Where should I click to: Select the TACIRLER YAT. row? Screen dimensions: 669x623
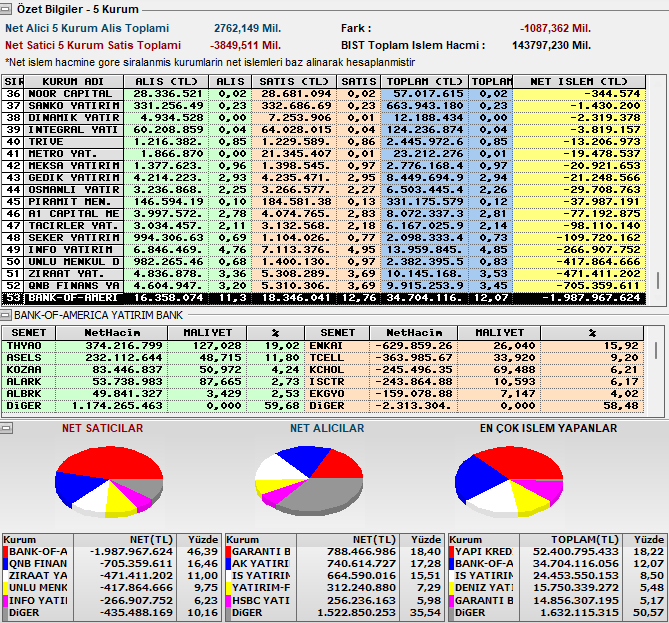click(323, 226)
